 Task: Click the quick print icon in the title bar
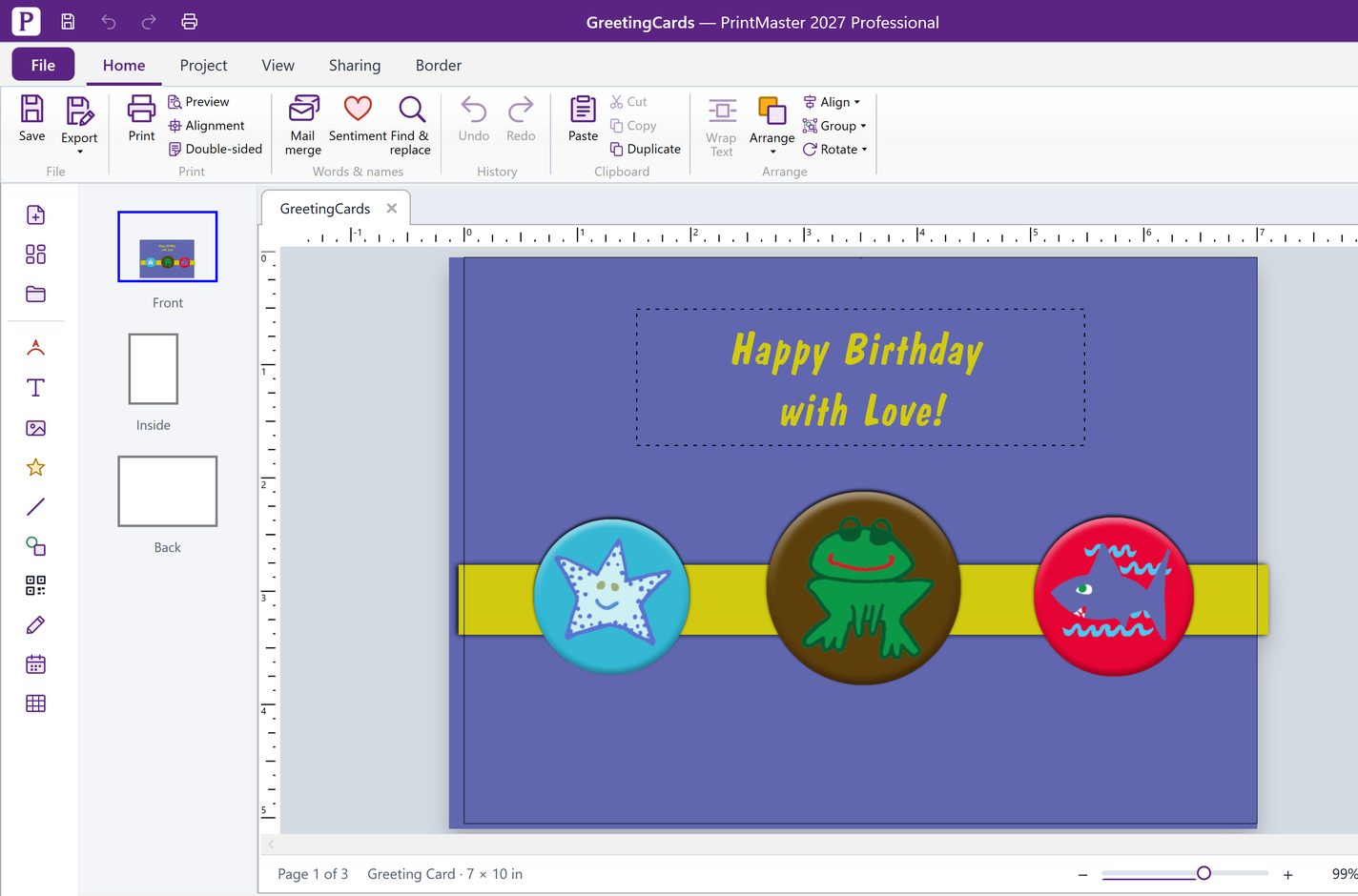[x=190, y=22]
